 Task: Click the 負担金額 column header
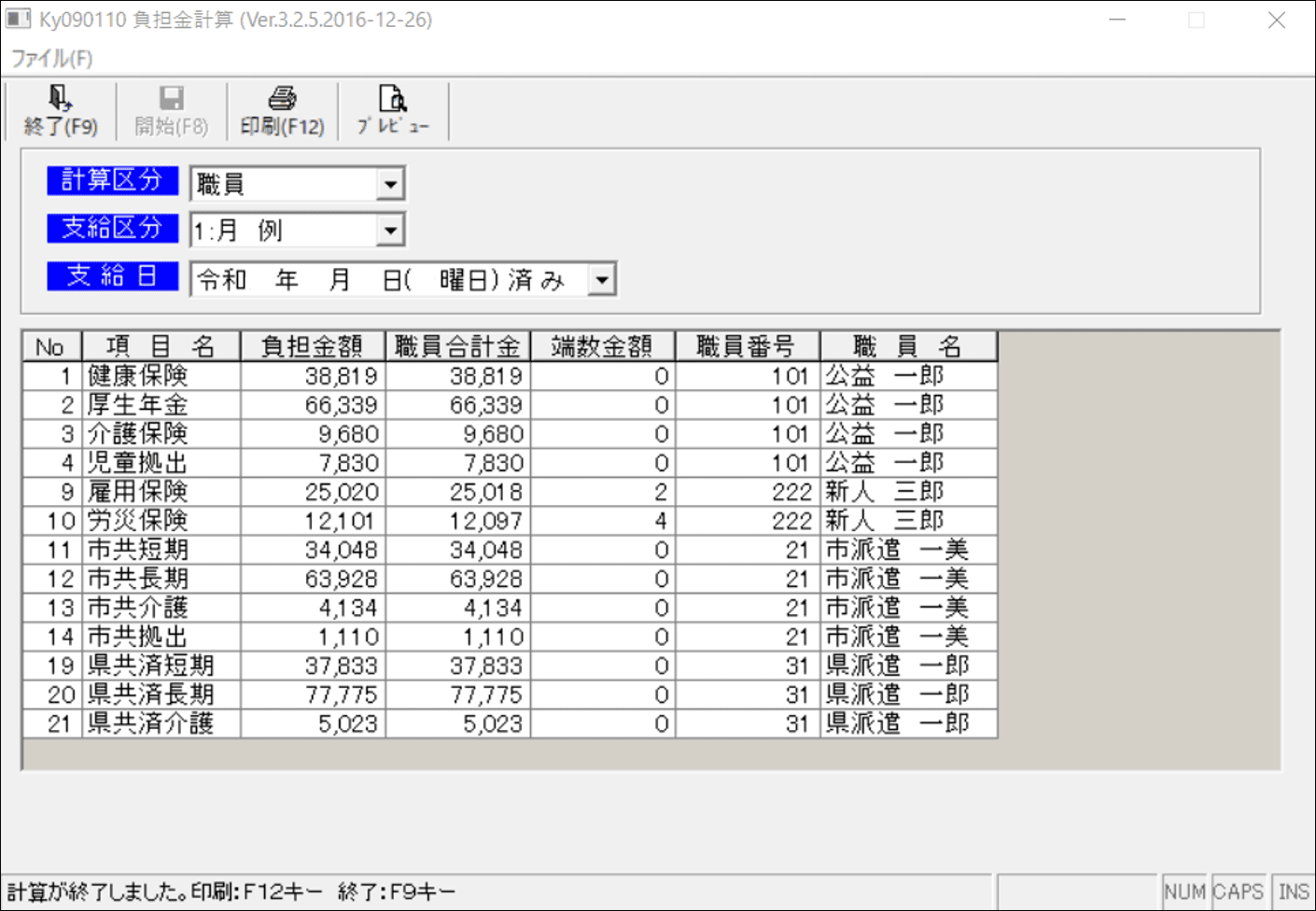coord(312,347)
